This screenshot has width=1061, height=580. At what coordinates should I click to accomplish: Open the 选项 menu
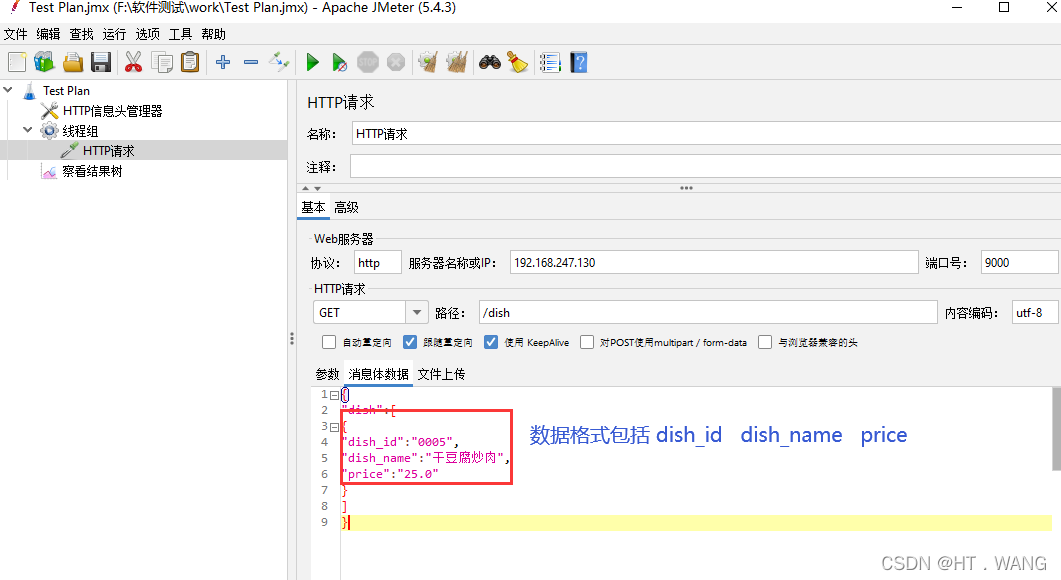(148, 34)
